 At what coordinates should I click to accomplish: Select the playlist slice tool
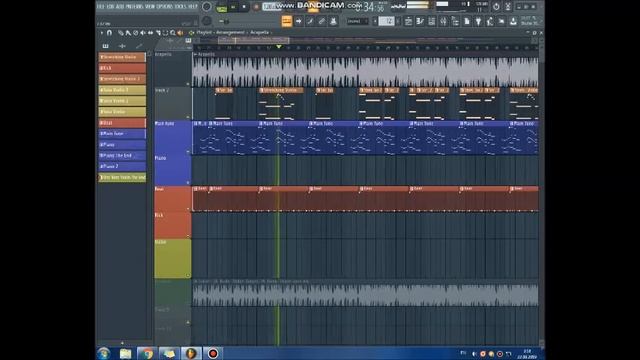click(x=158, y=33)
